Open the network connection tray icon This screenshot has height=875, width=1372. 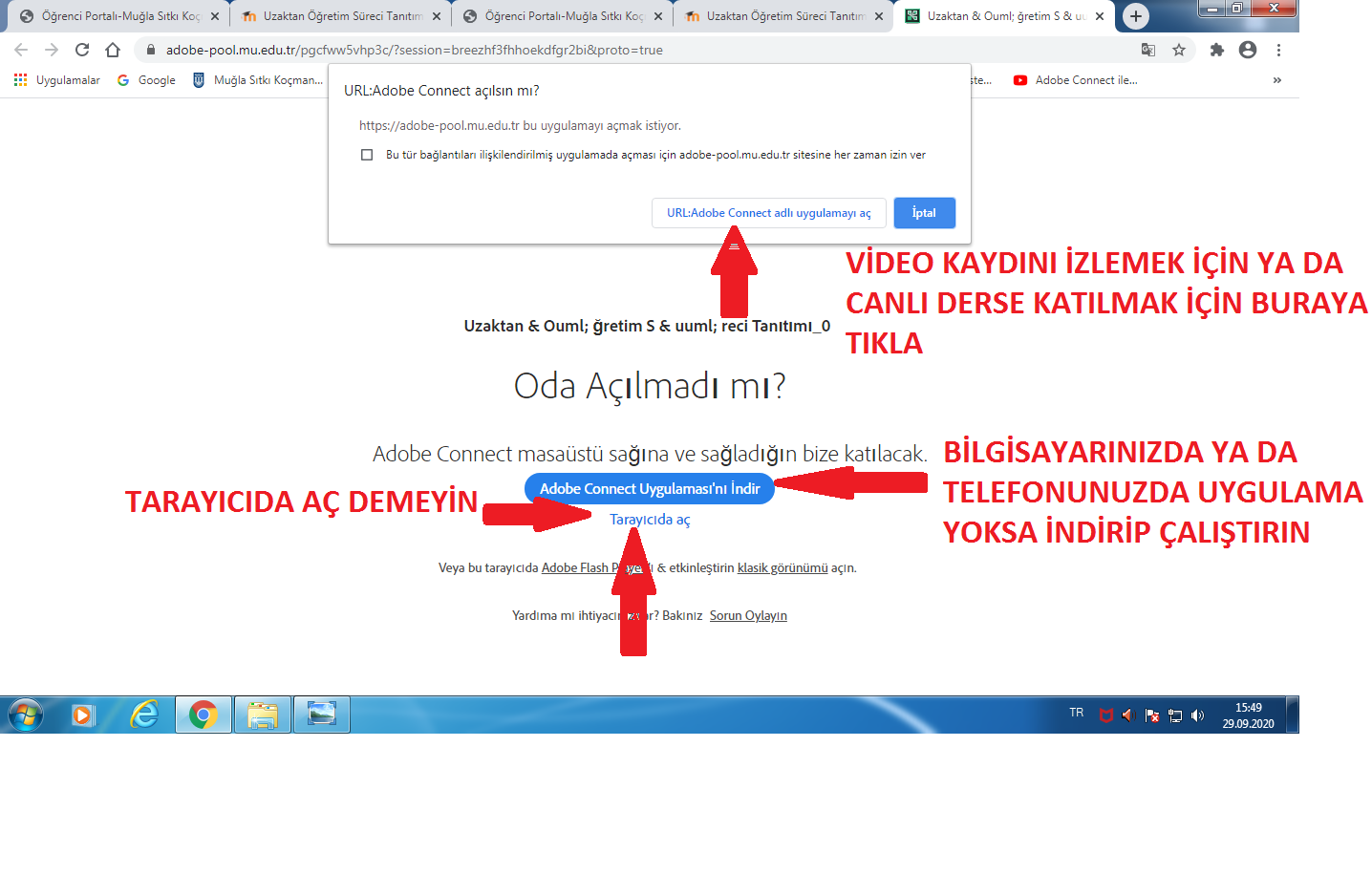1175,715
